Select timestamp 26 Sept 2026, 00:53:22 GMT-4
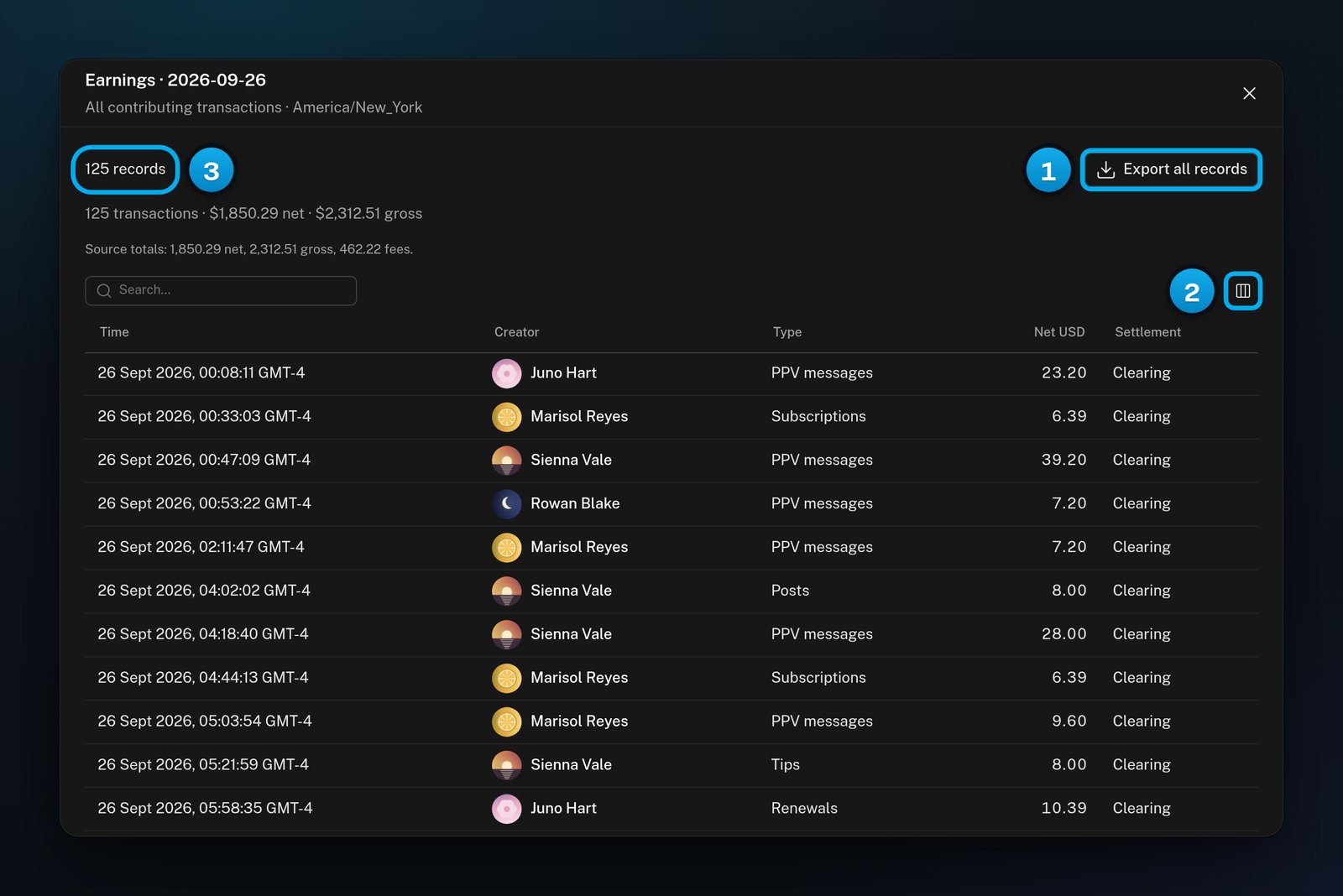1343x896 pixels. point(204,503)
